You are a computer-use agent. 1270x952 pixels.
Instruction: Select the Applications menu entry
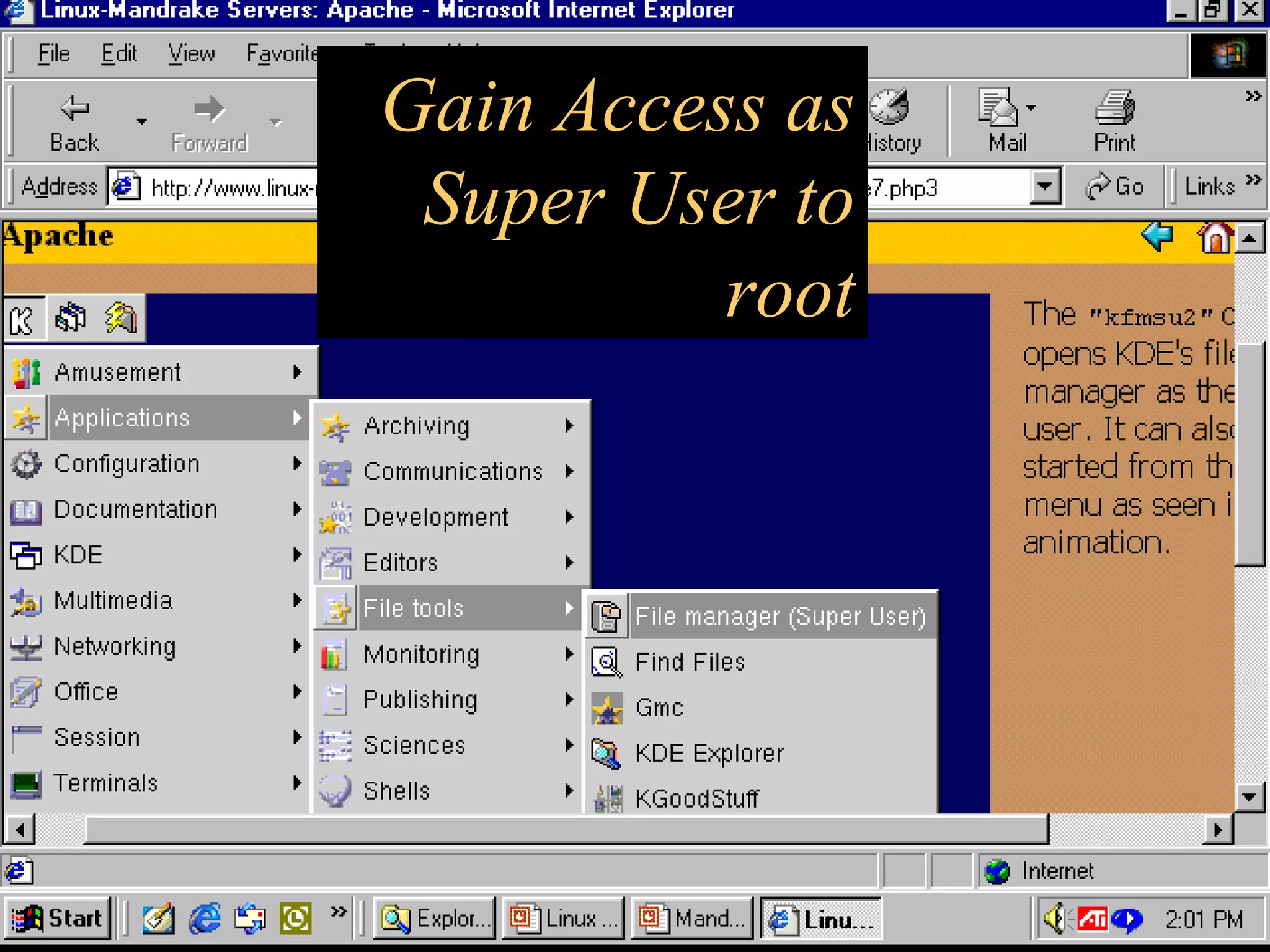[158, 418]
